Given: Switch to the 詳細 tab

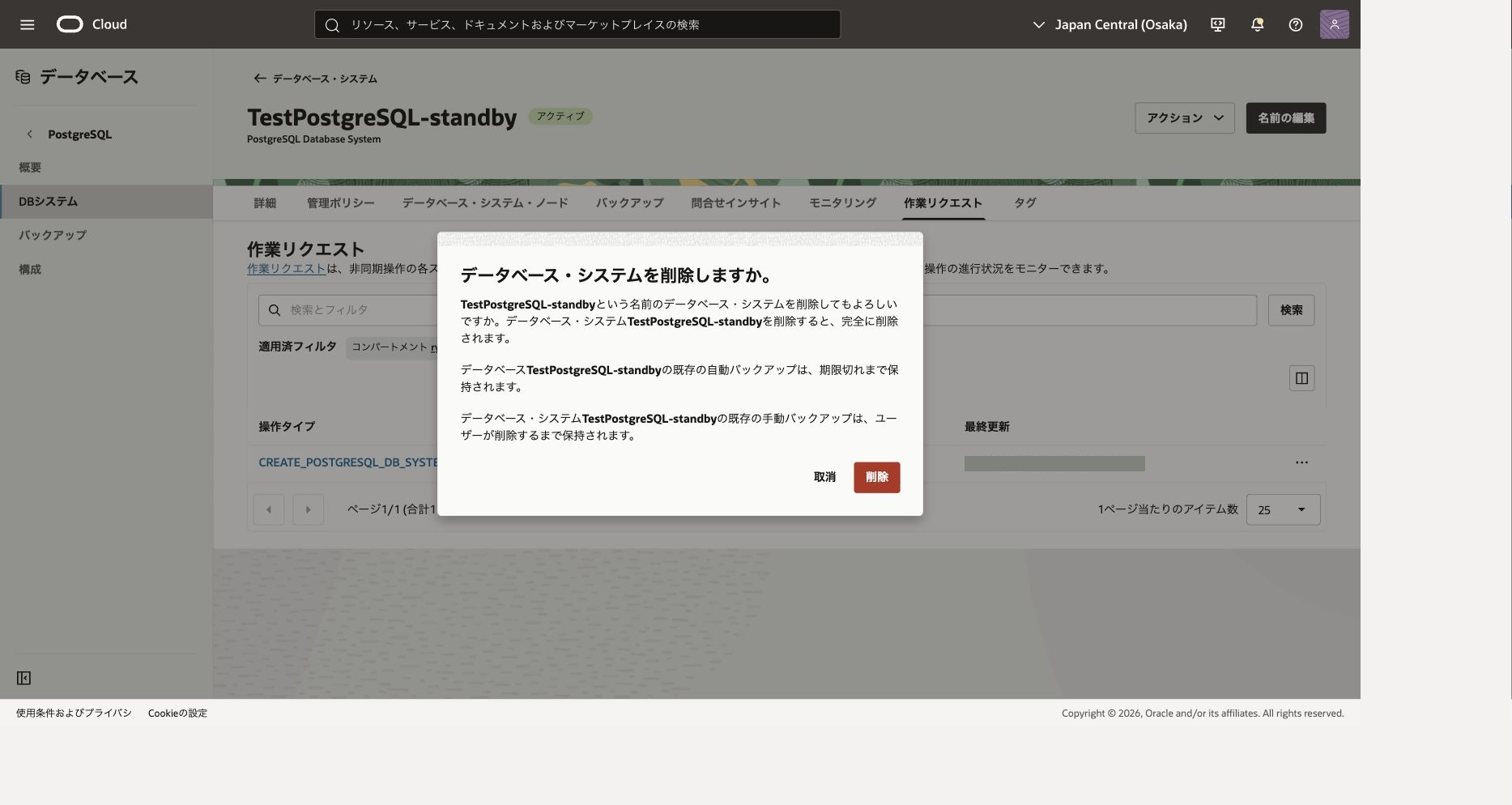Looking at the screenshot, I should pos(265,203).
